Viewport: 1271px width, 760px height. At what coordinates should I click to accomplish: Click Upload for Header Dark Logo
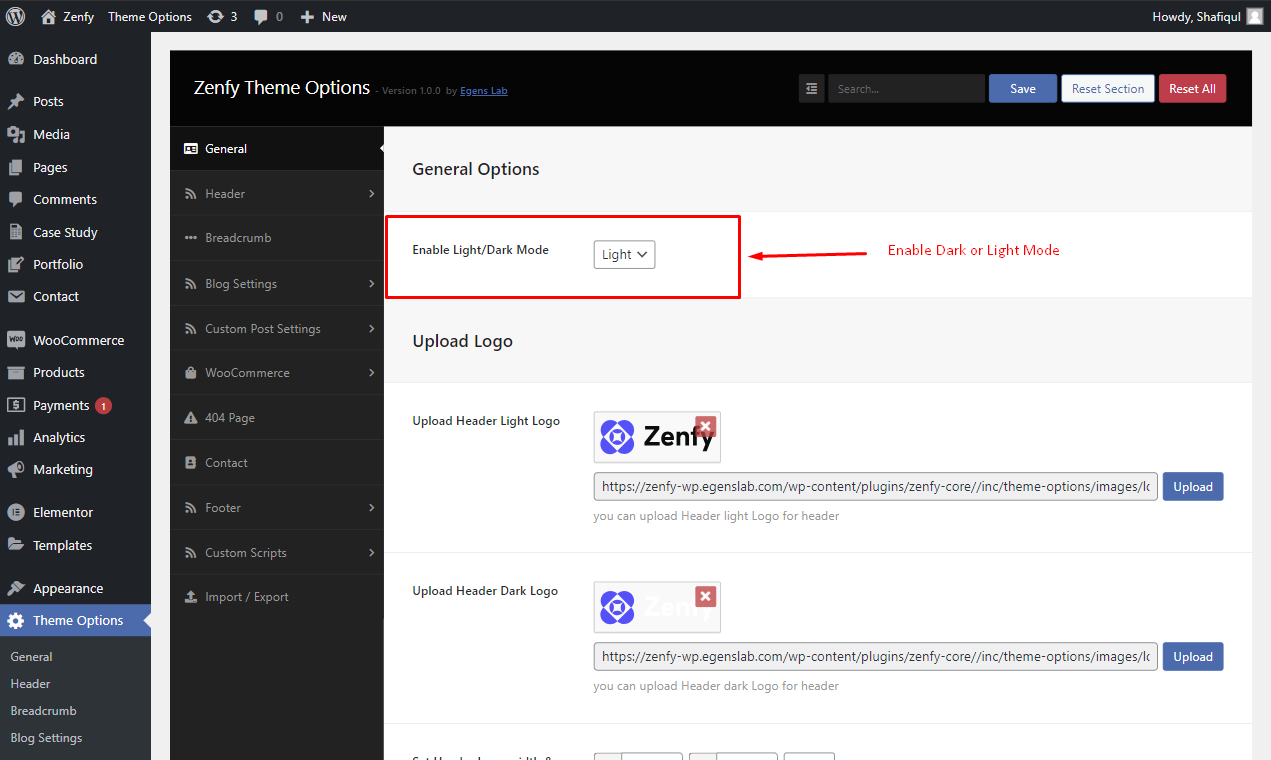coord(1193,657)
